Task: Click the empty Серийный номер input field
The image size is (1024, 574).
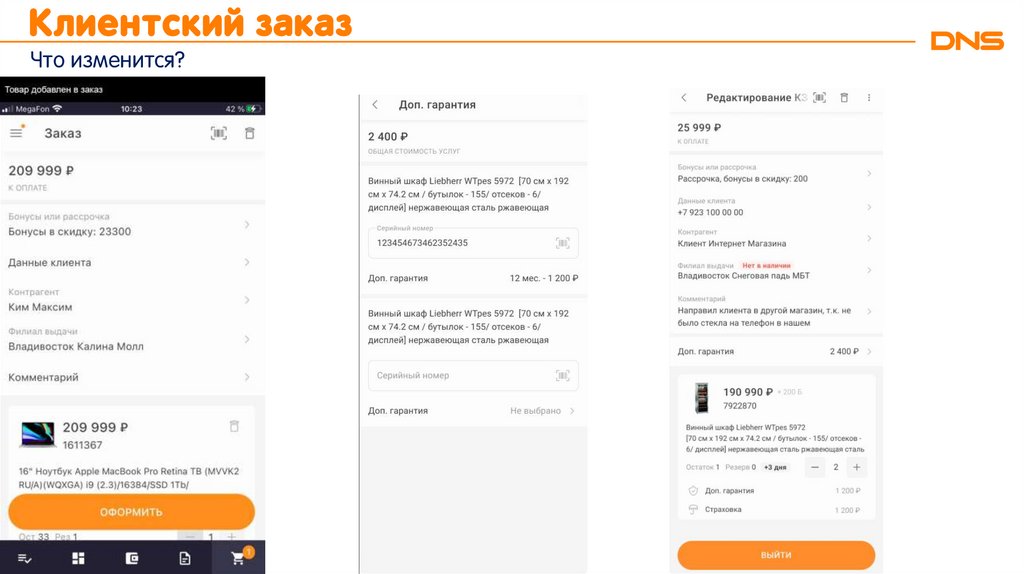Action: tap(460, 375)
